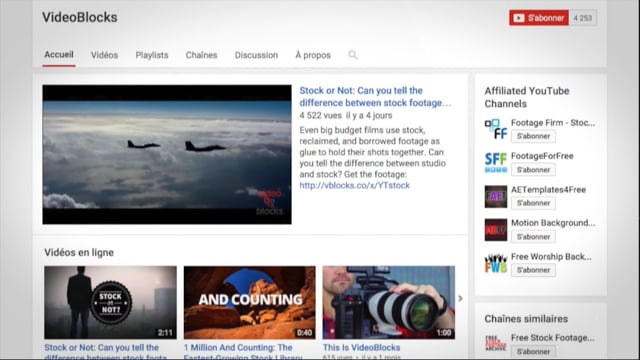640x360 pixels.
Task: Click the Motion Background channel icon
Action: coord(496,230)
